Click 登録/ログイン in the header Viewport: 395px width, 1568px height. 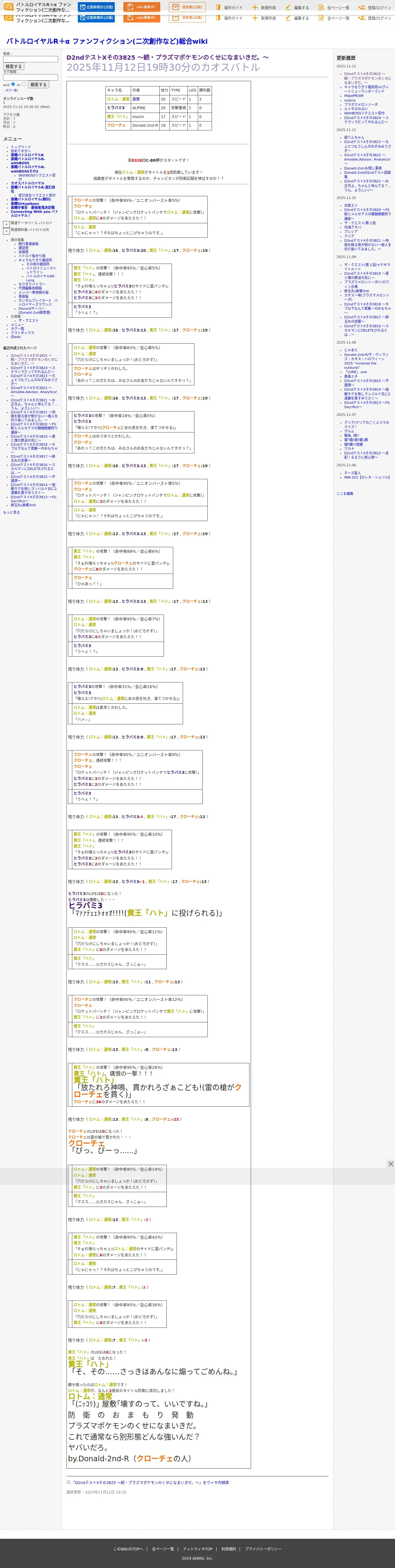pyautogui.click(x=375, y=8)
